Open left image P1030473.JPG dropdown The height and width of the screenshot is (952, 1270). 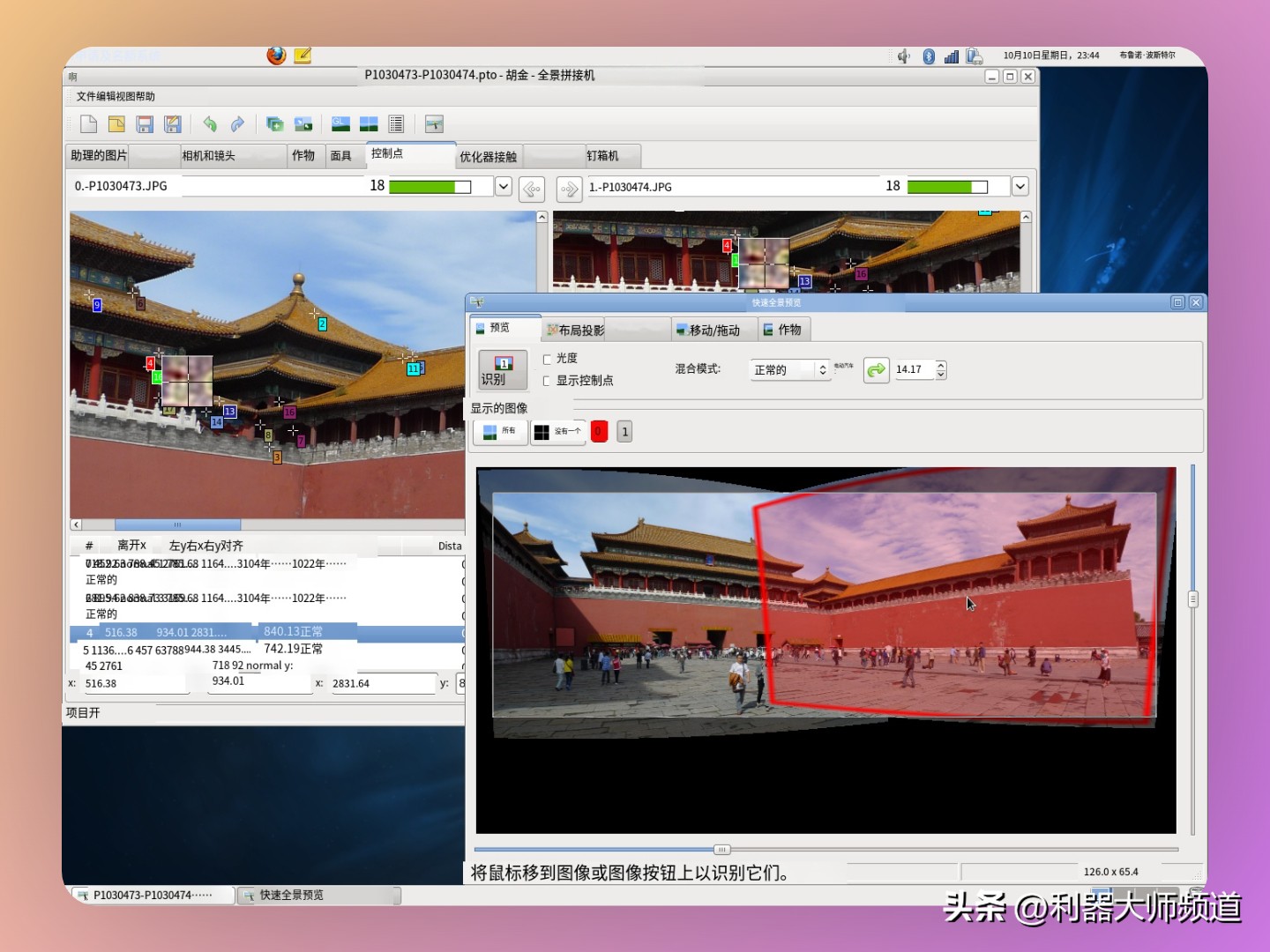click(x=503, y=186)
